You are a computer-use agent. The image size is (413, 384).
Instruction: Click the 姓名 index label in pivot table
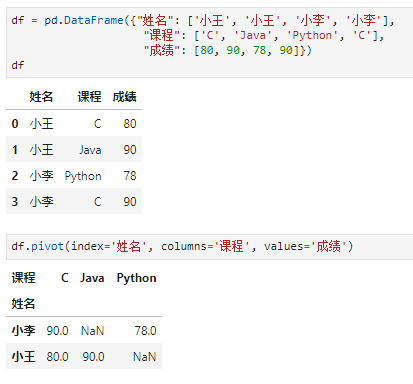coord(23,304)
